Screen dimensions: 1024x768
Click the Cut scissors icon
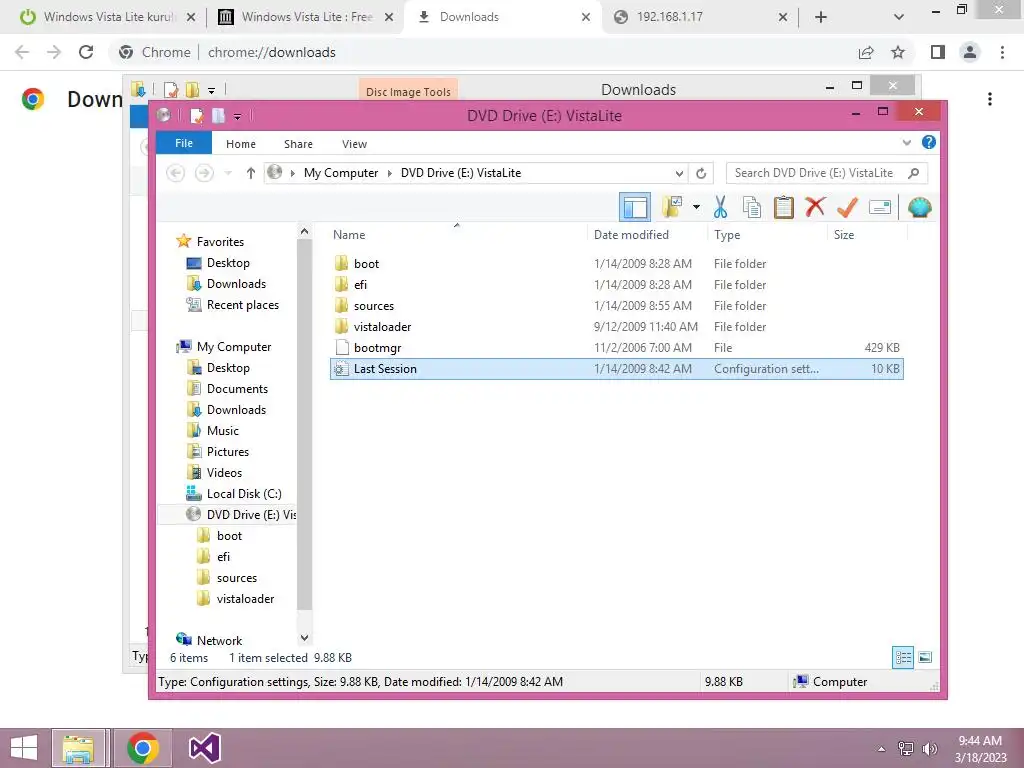(720, 208)
